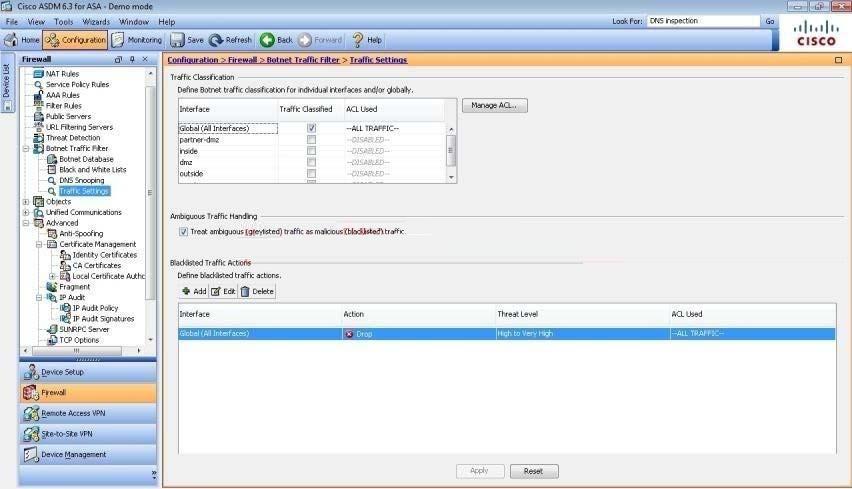The image size is (852, 489).
Task: Open the Help toolbar icon
Action: click(367, 40)
